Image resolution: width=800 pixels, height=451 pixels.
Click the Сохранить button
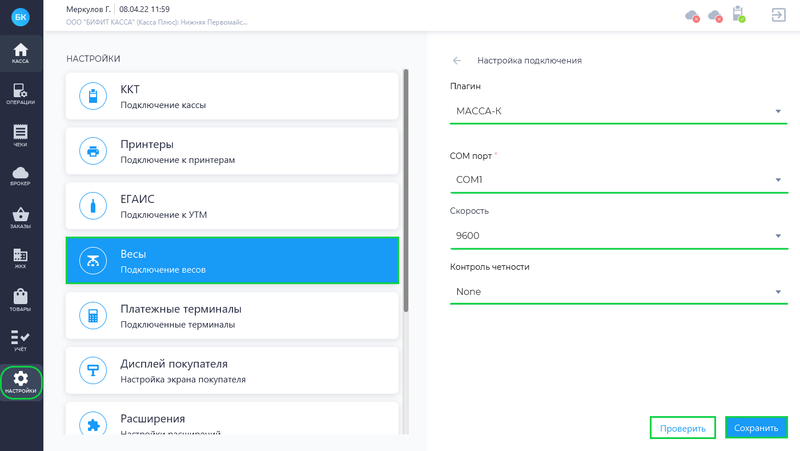pyautogui.click(x=756, y=428)
